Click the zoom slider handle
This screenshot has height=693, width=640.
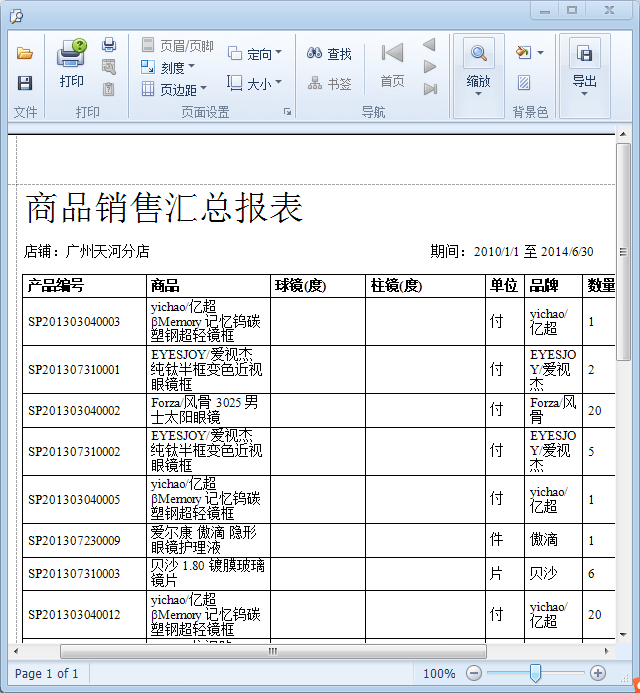point(535,673)
